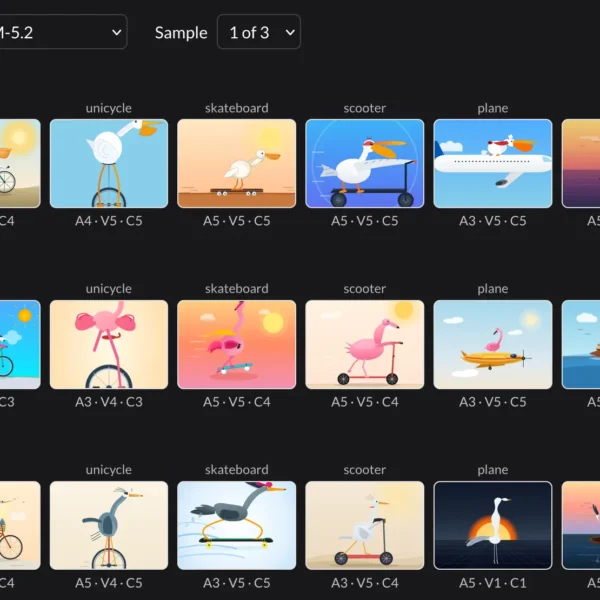
Task: Click the A5 · V4 · C5 score text
Action: click(109, 583)
